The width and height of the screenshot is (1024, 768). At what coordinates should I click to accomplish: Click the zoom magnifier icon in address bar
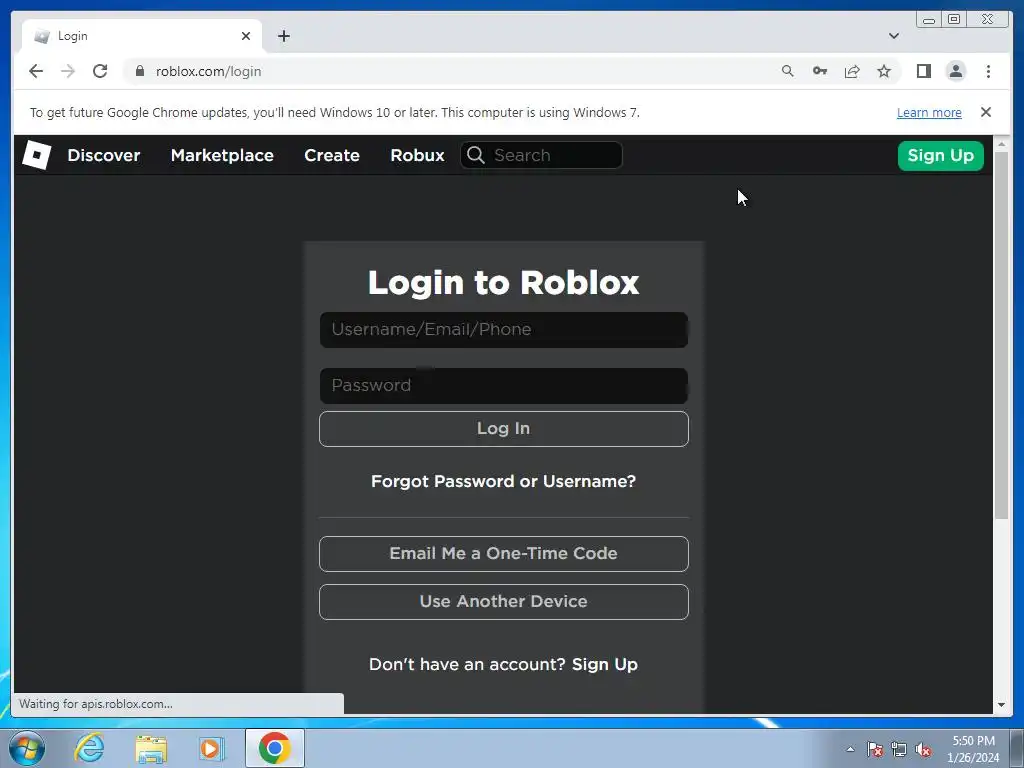pos(788,71)
